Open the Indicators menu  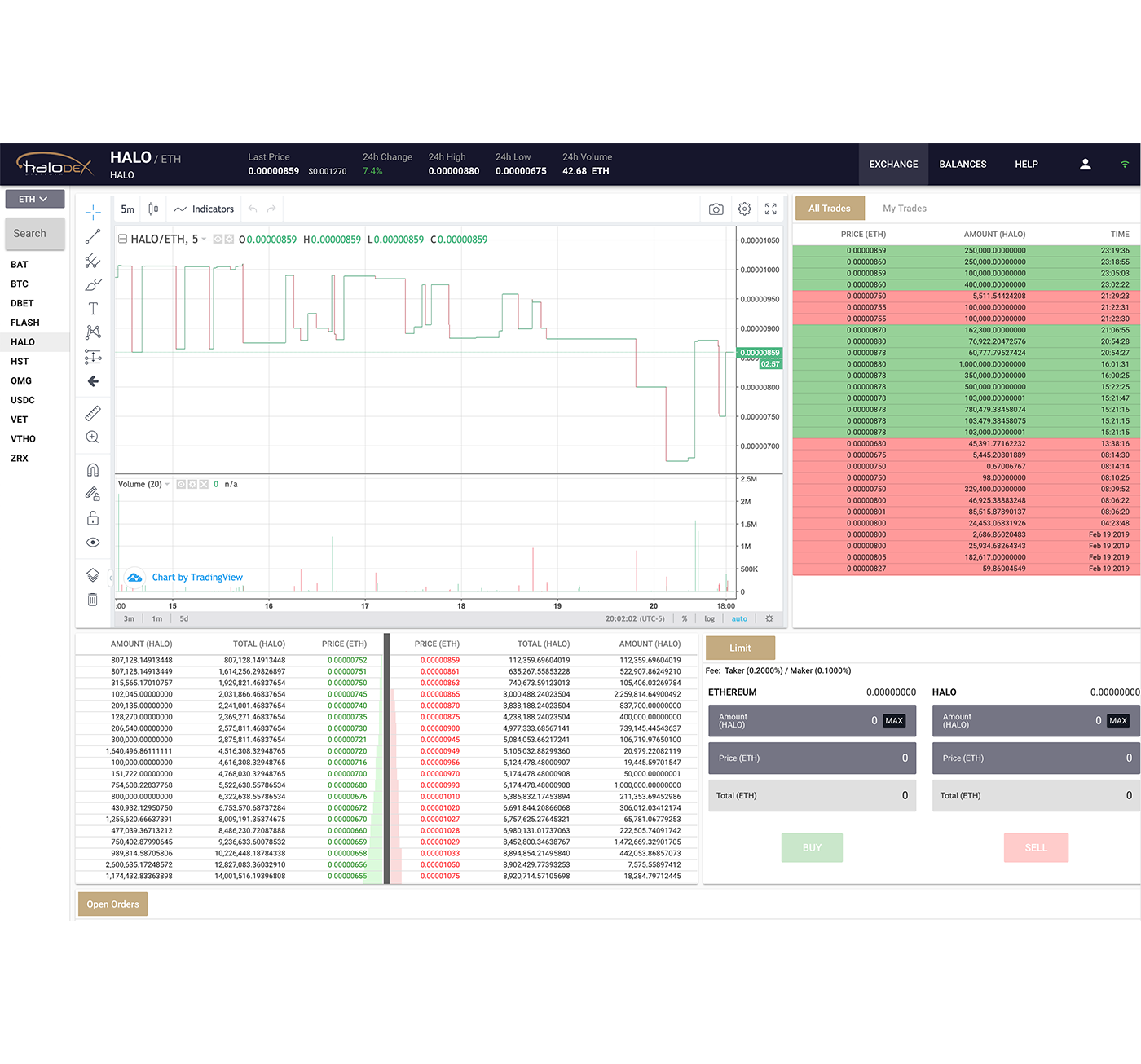[x=204, y=209]
